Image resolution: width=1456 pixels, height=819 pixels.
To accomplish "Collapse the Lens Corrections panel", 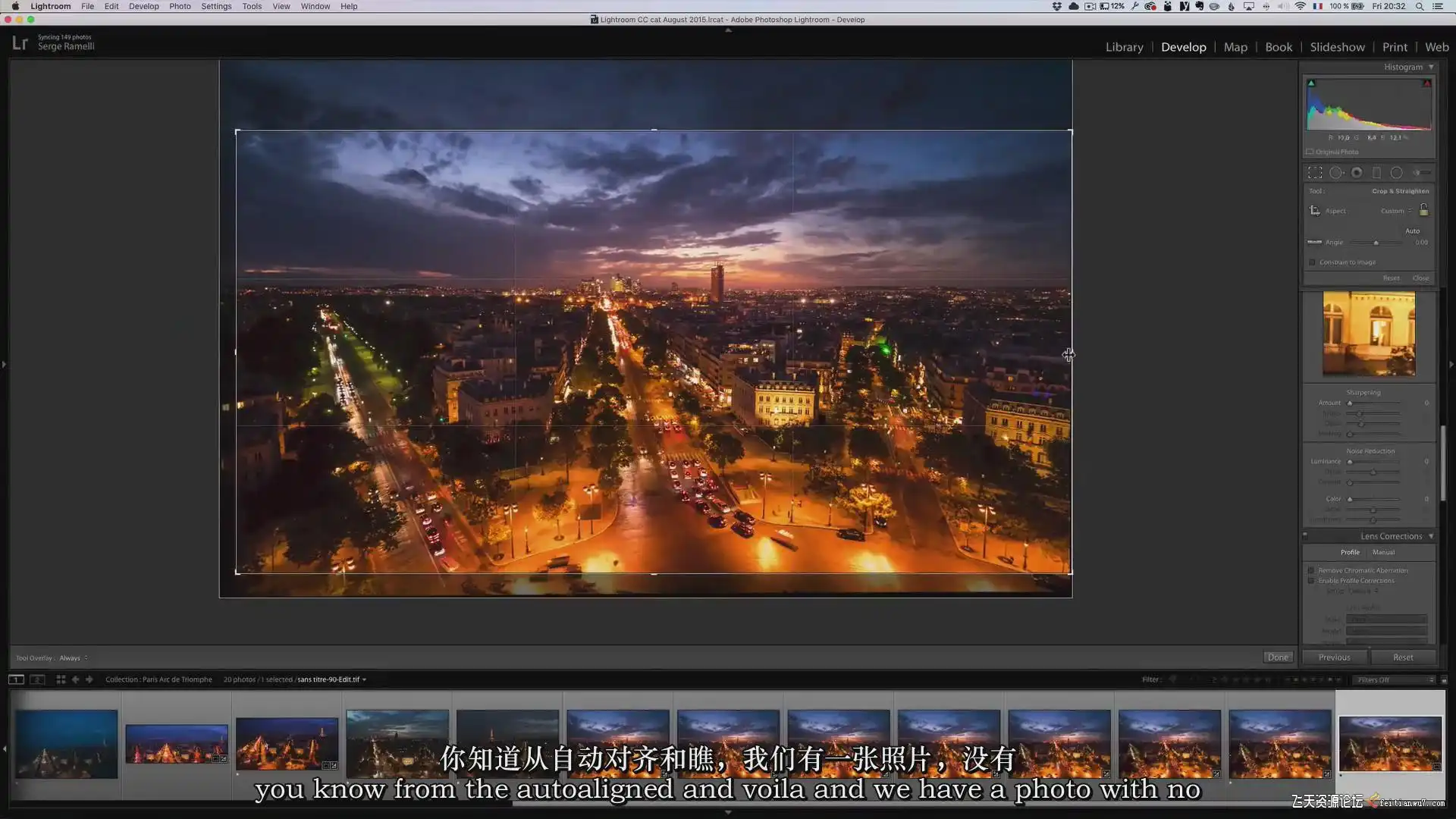I will click(1431, 536).
